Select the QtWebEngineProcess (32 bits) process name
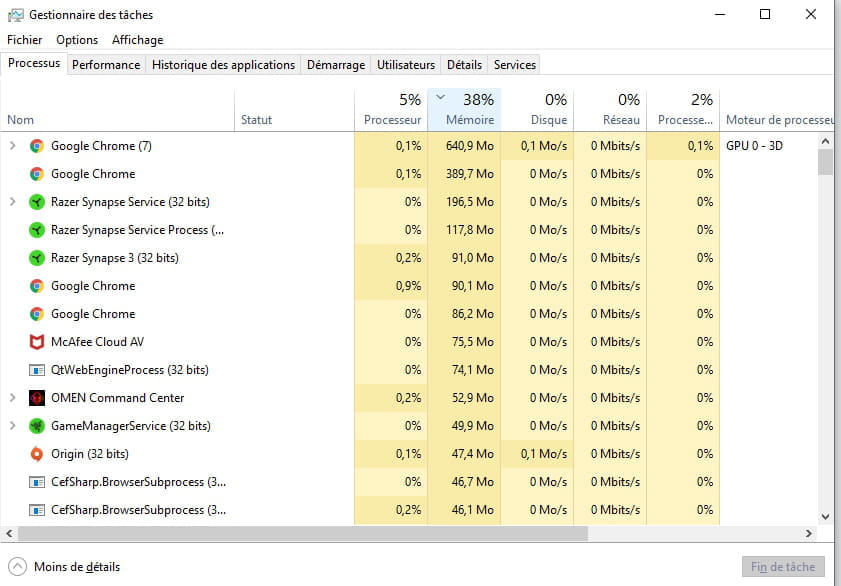This screenshot has width=841, height=586. point(129,370)
